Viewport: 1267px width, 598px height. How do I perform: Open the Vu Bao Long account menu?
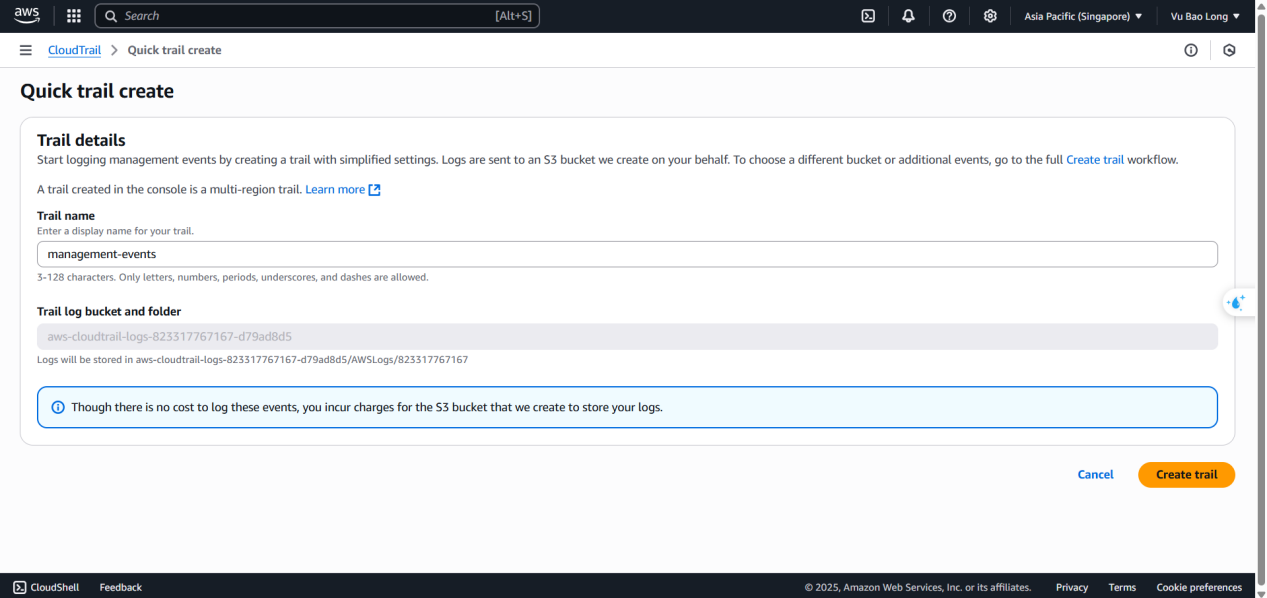pos(1205,16)
